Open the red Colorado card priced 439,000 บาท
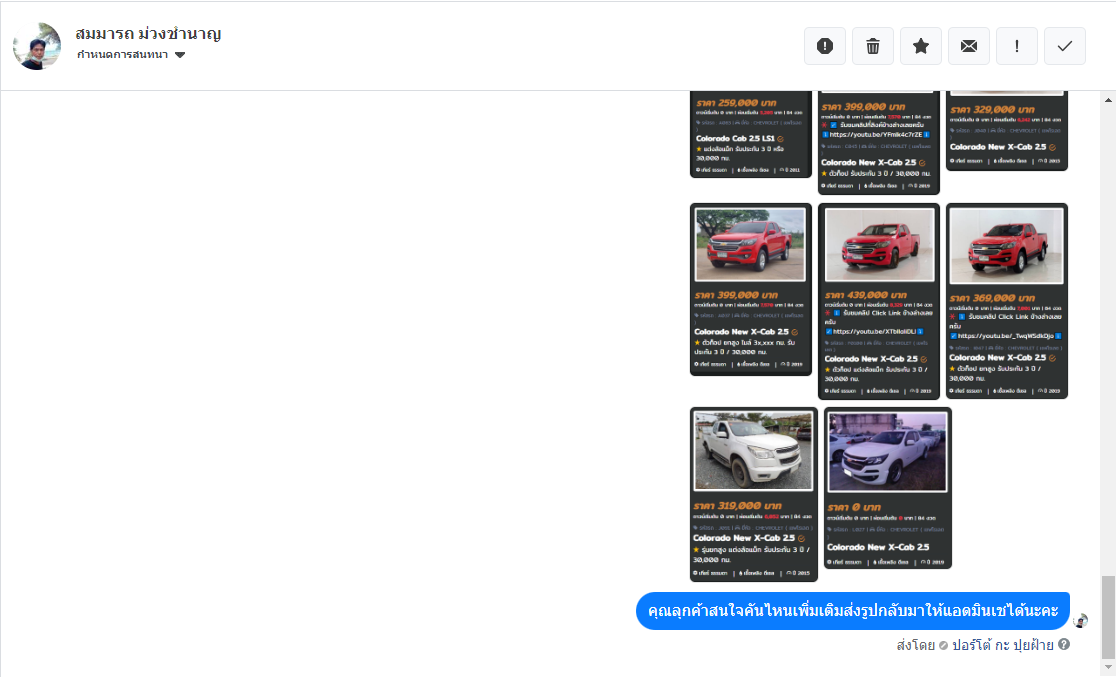Screen dimensions: 1116x677 click(x=879, y=301)
